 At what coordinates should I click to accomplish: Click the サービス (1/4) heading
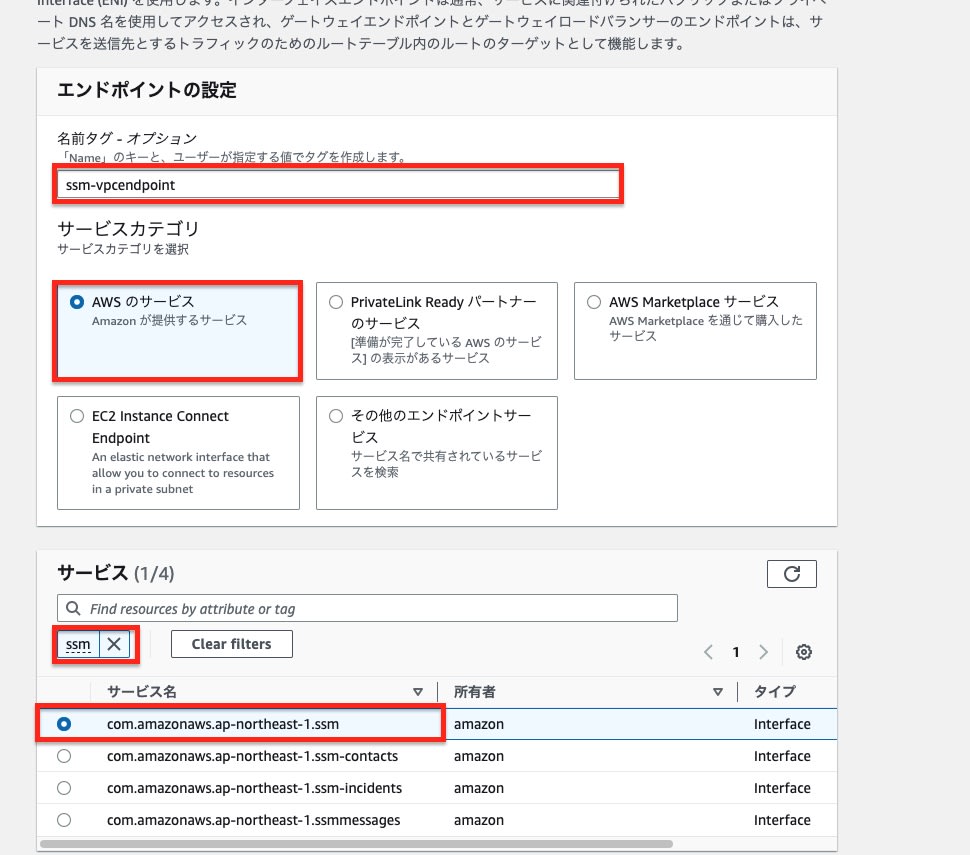coord(116,573)
